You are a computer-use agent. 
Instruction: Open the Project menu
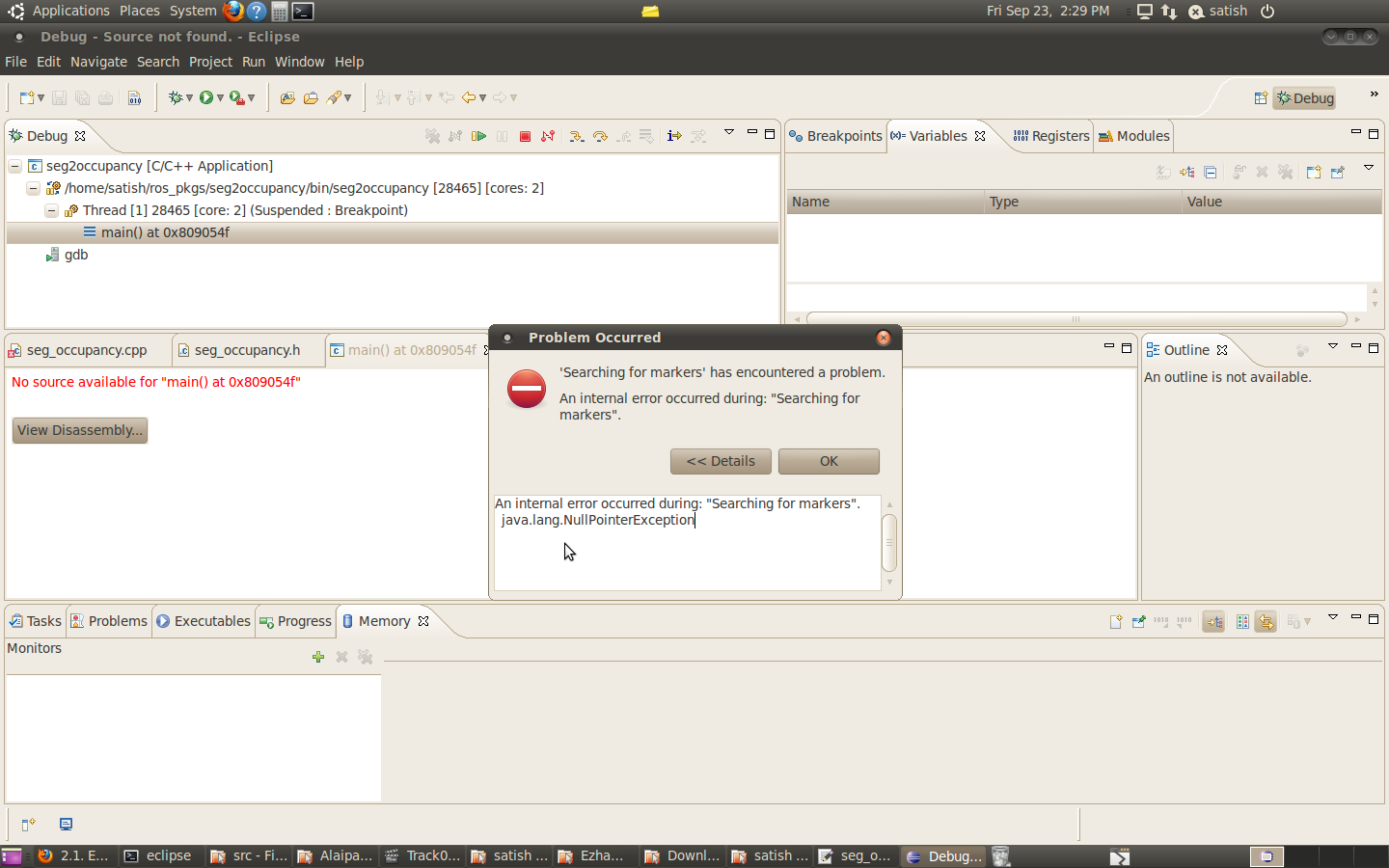click(210, 62)
